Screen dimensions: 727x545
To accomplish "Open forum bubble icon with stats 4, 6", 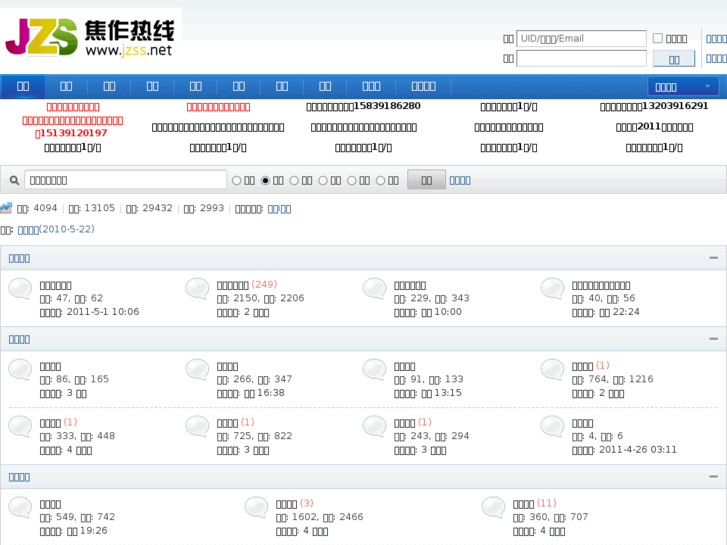I will click(x=553, y=426).
